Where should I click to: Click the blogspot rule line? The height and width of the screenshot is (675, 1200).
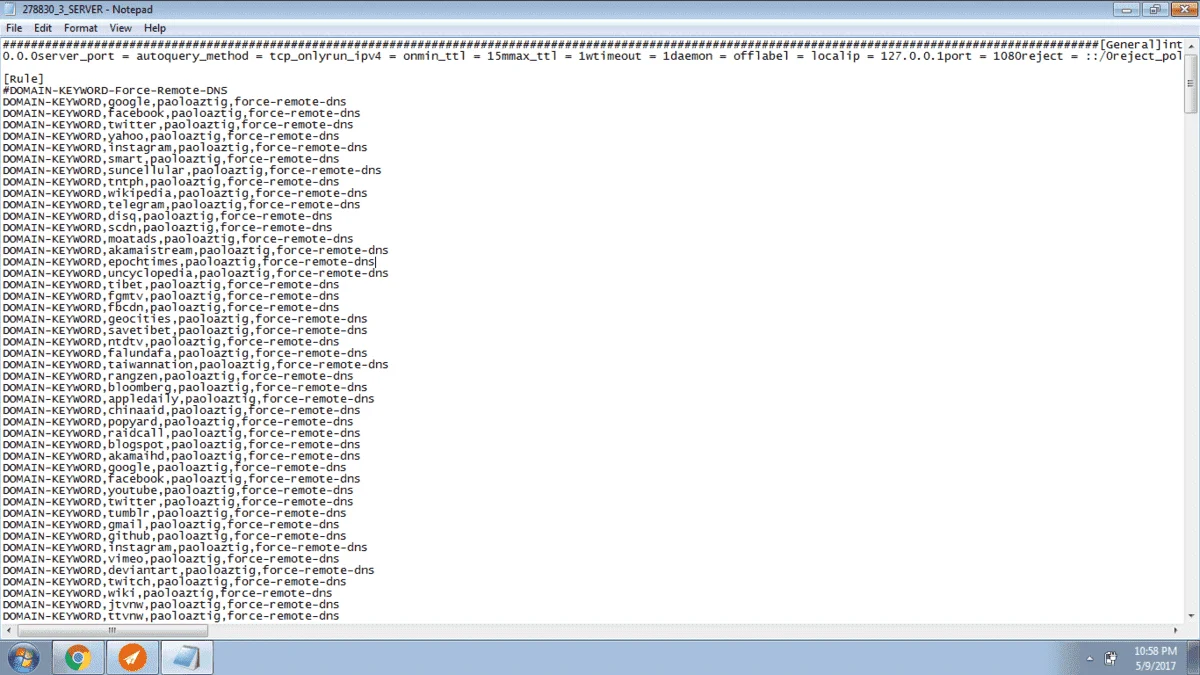[x=181, y=445]
